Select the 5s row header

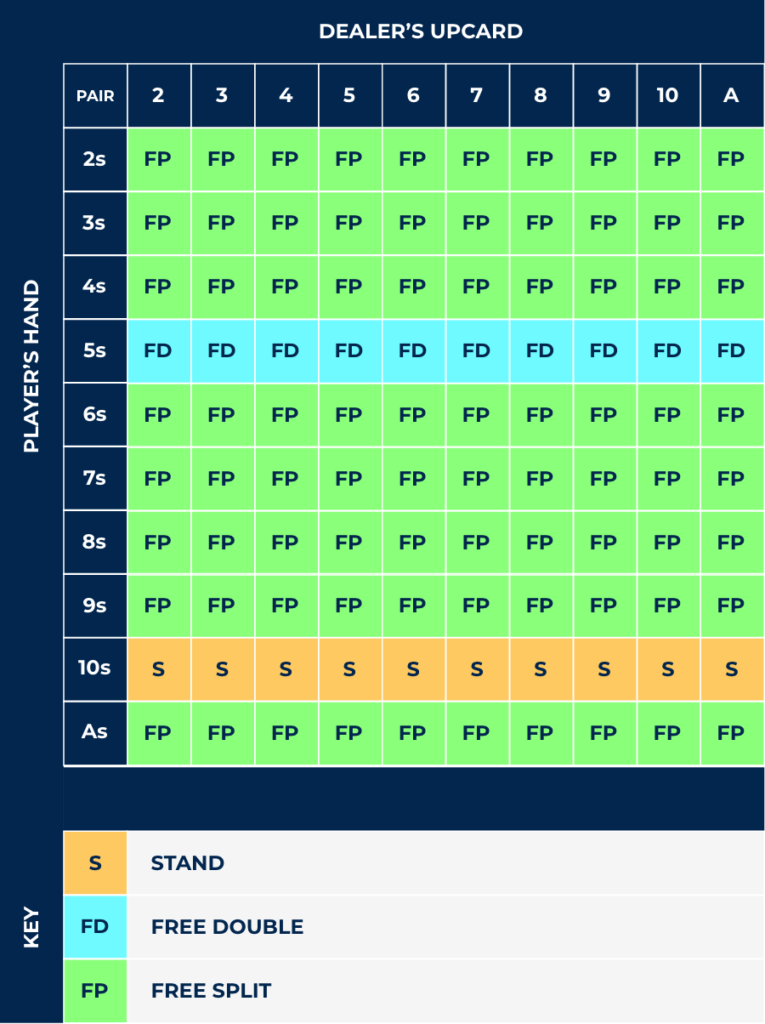(x=95, y=351)
